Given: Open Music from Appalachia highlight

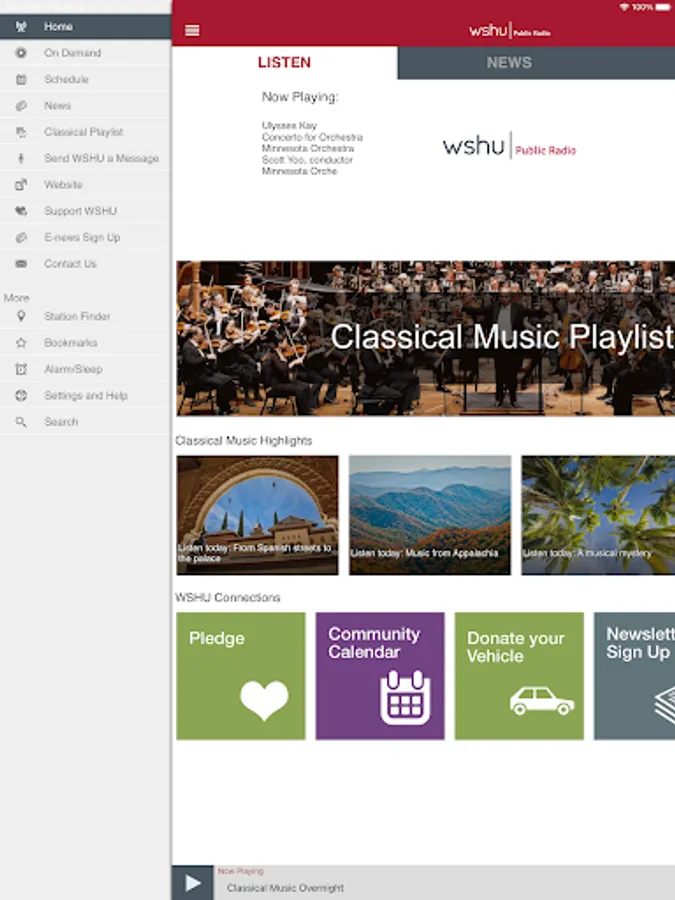Looking at the screenshot, I should 429,515.
